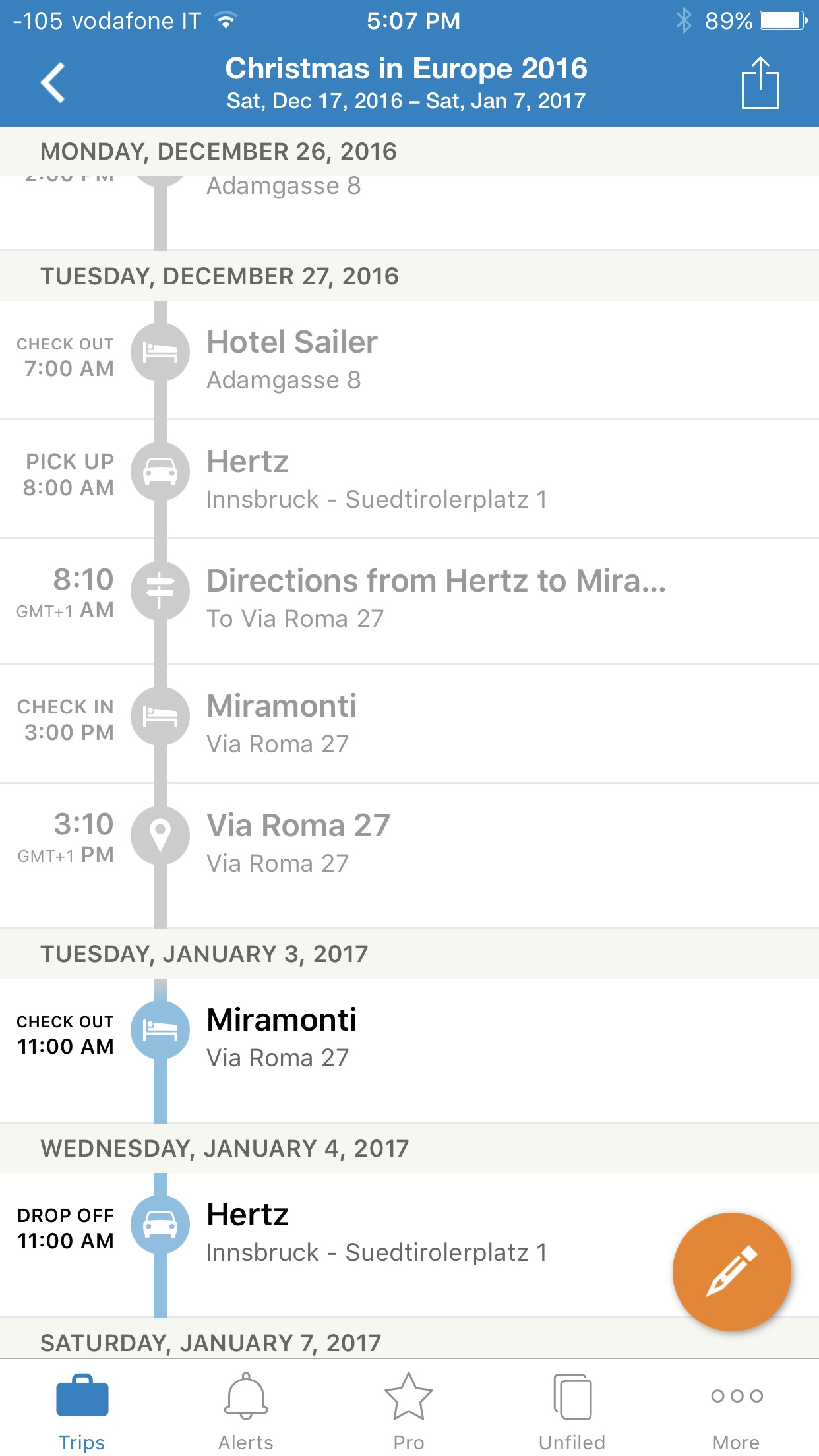Open Miramonti check in 3:00 PM entry
Image resolution: width=819 pixels, height=1456 pixels.
409,724
